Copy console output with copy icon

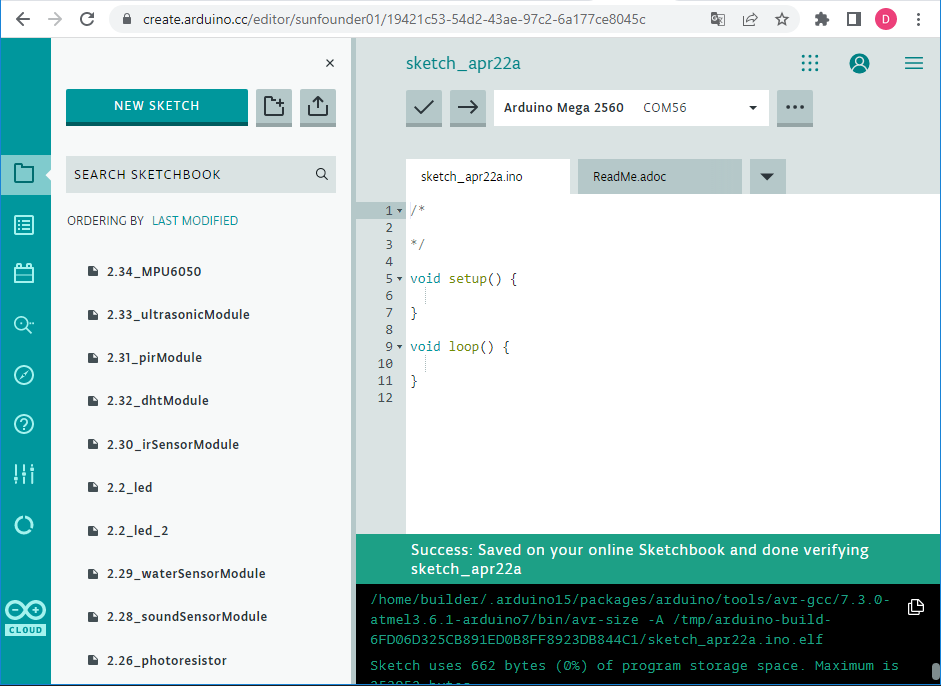[915, 607]
